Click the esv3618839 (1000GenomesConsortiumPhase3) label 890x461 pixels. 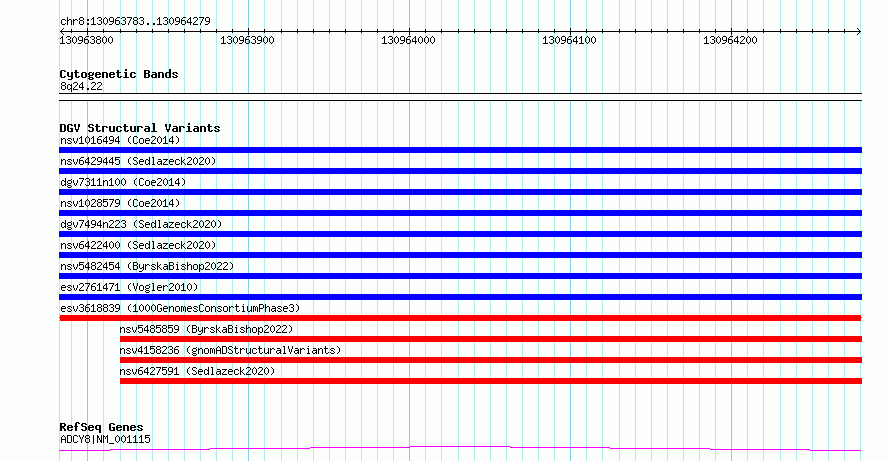(180, 308)
